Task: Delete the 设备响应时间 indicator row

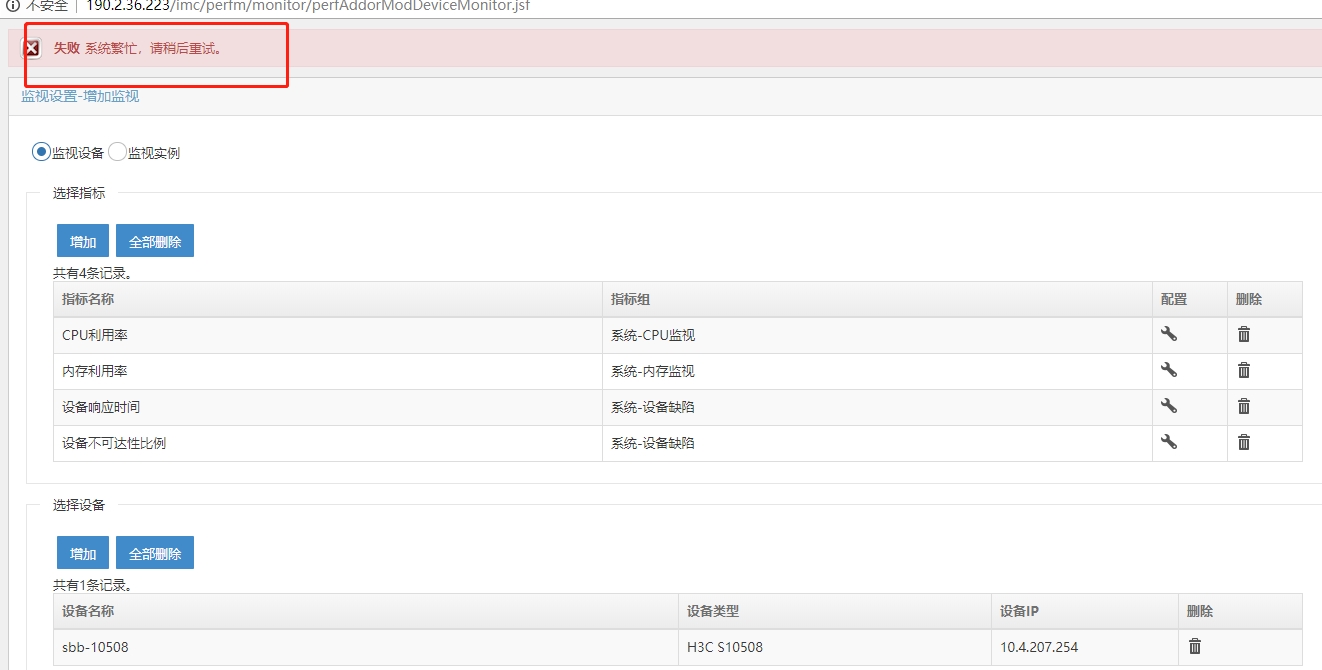Action: pyautogui.click(x=1244, y=406)
